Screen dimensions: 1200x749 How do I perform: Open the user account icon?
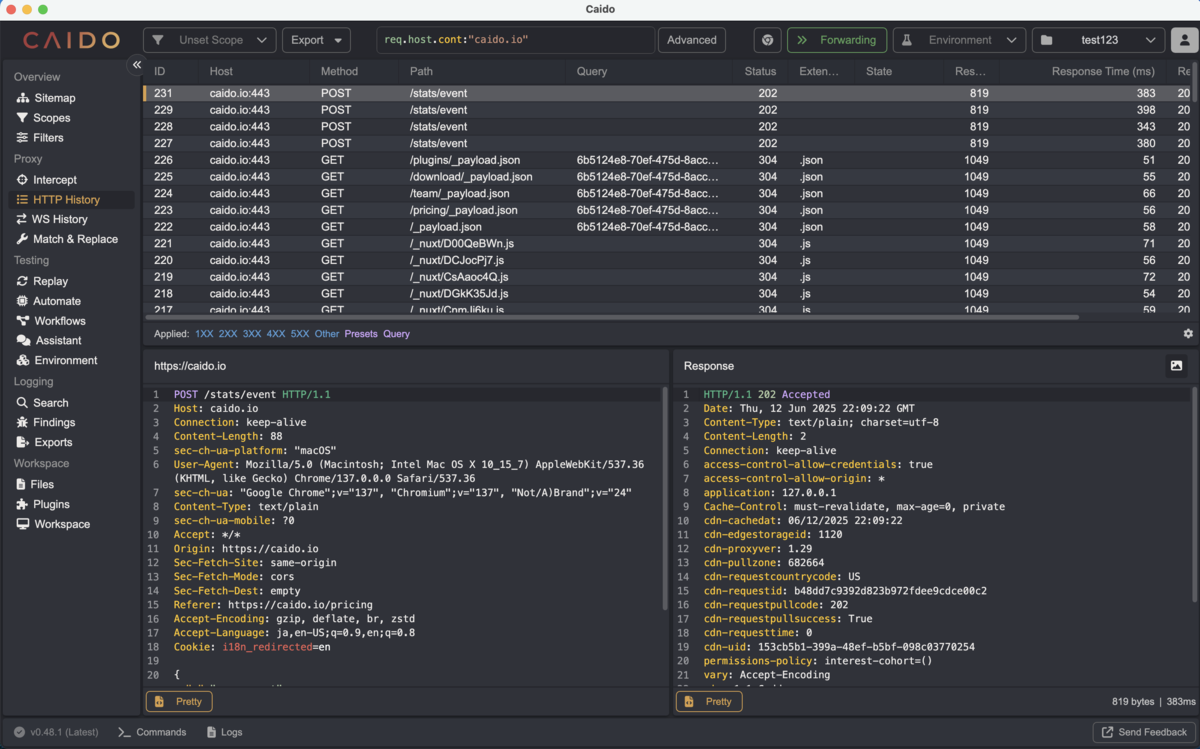click(1184, 40)
